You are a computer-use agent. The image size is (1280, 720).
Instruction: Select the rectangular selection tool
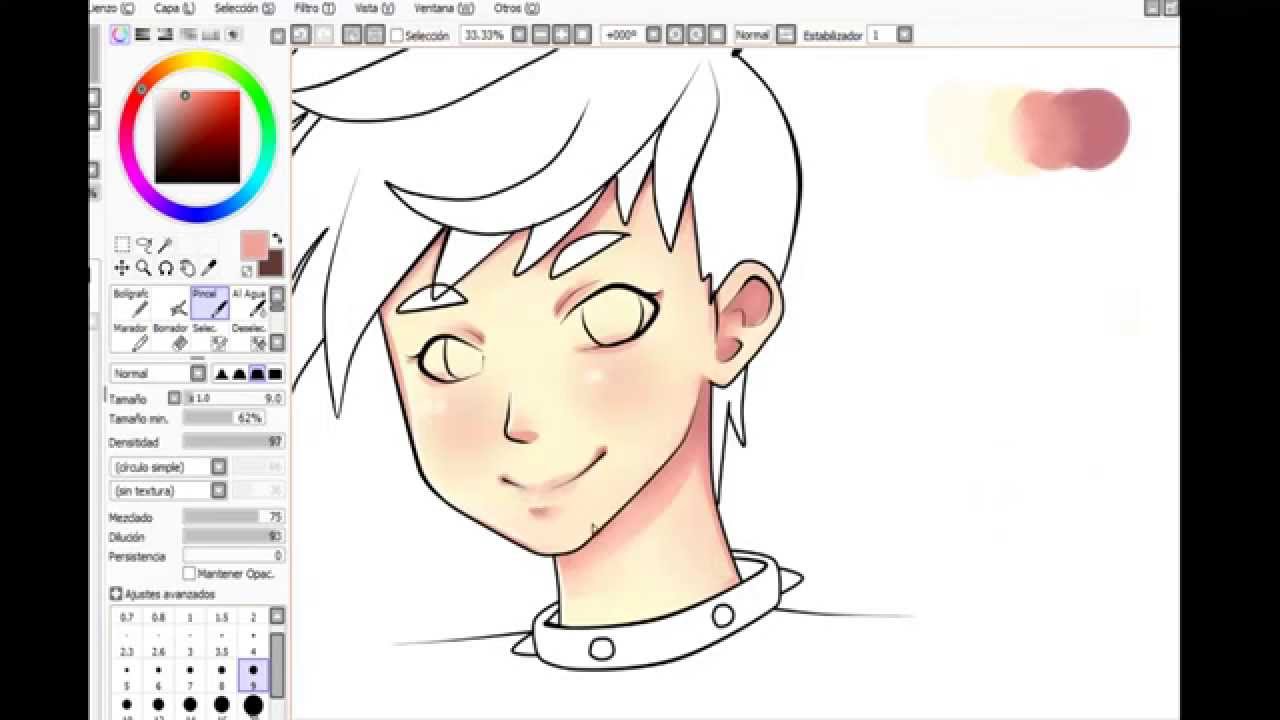tap(122, 245)
